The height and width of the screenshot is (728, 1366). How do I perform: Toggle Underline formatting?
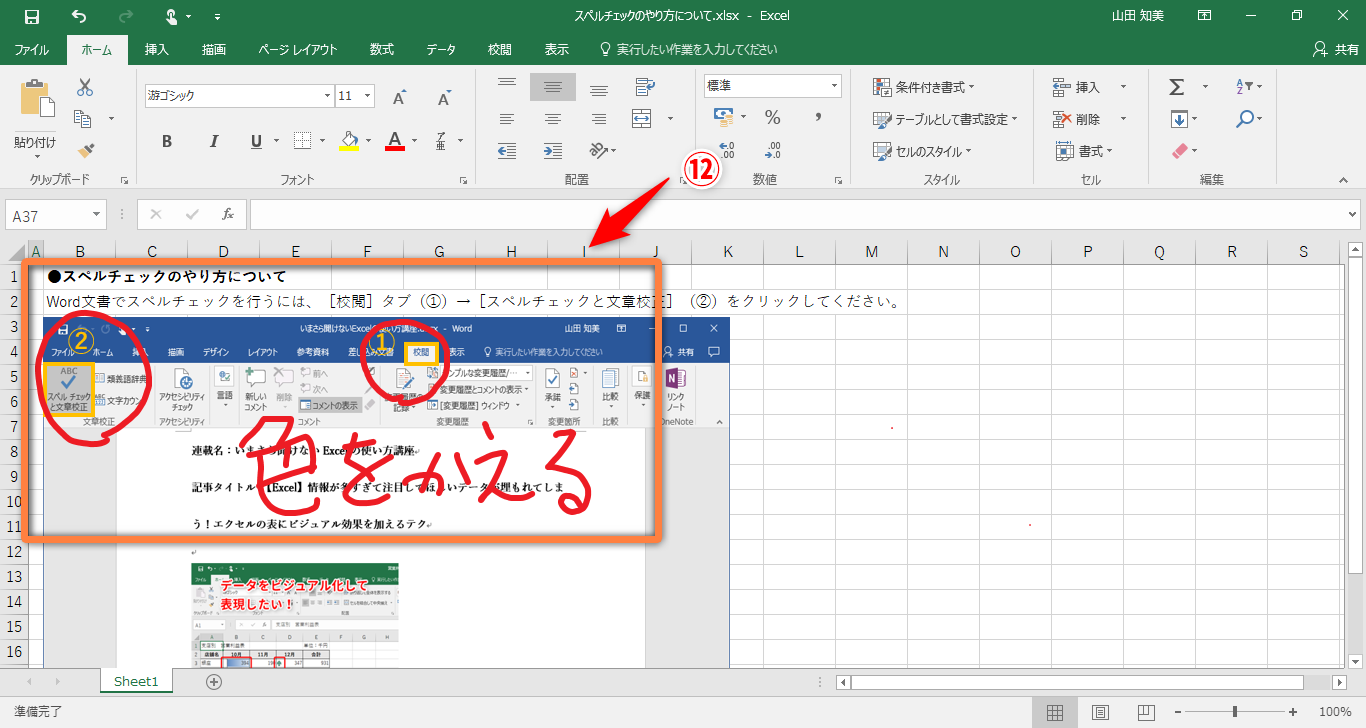coord(256,141)
